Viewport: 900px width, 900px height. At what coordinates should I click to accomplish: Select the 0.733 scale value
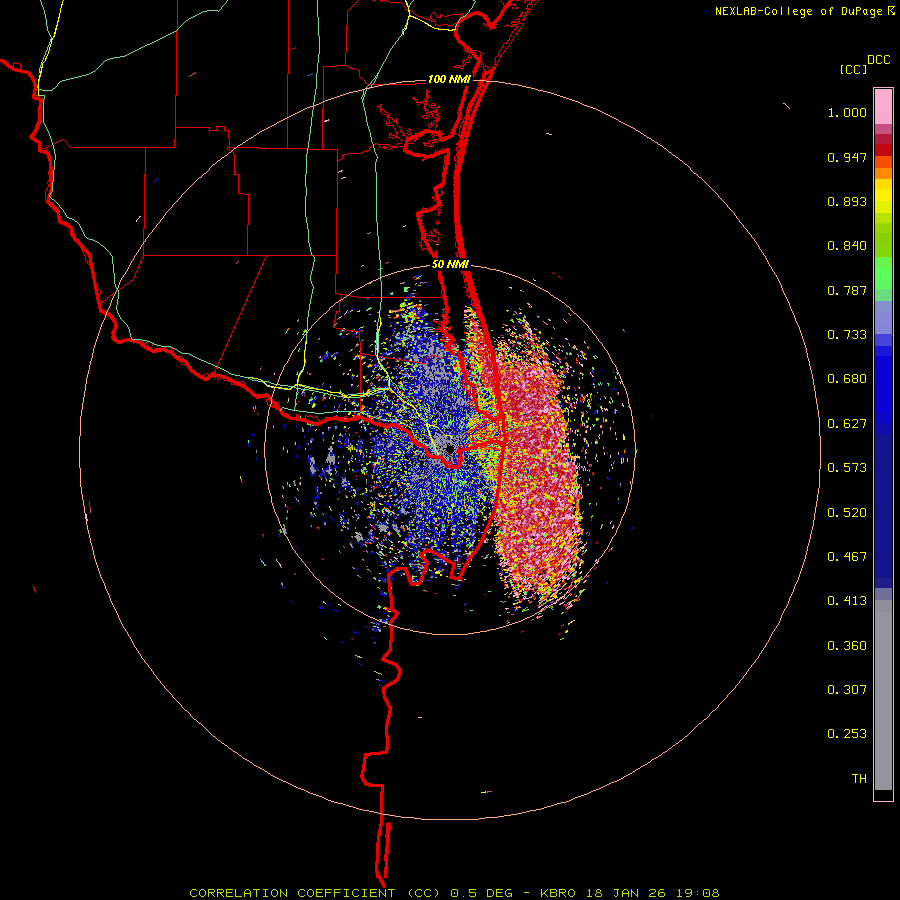click(x=847, y=335)
